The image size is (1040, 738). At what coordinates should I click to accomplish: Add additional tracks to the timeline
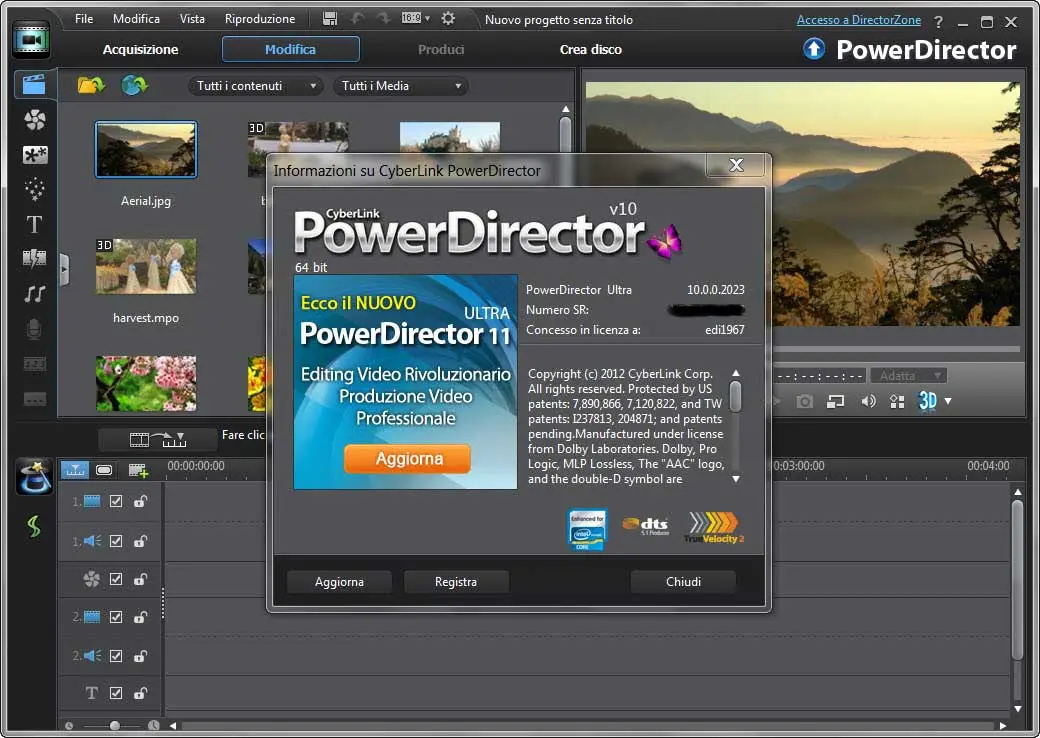point(137,469)
